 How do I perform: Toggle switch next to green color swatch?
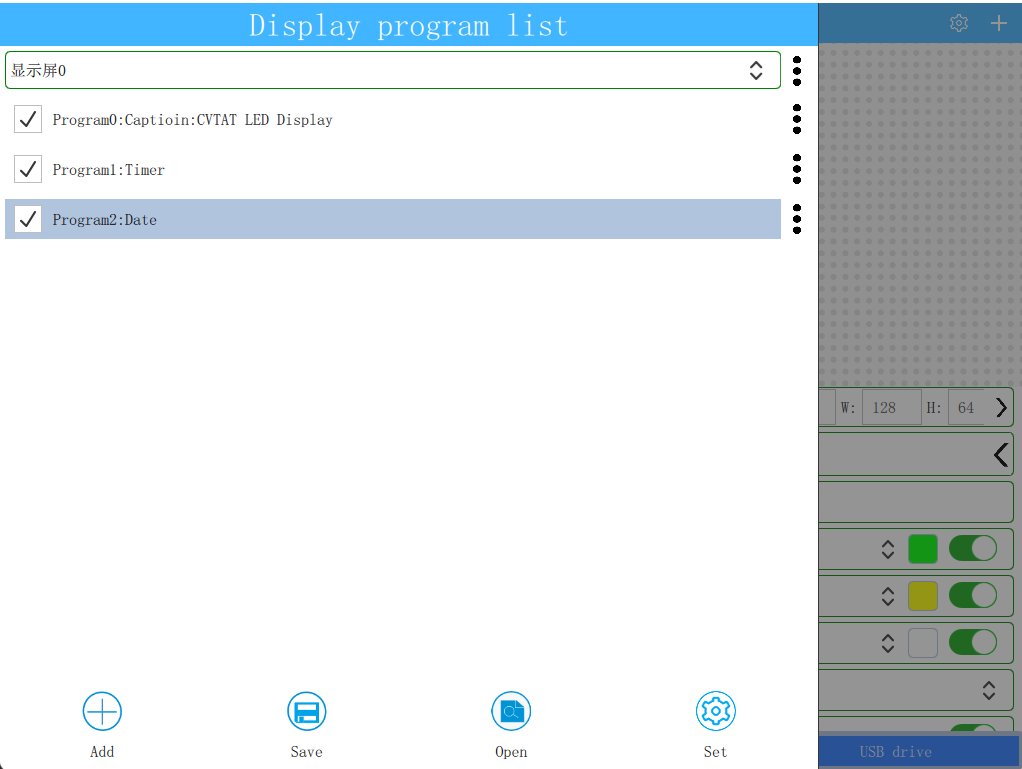(x=972, y=548)
